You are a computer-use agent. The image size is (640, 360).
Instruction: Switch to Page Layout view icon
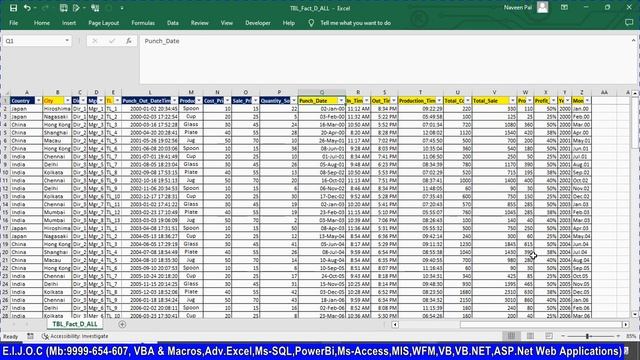(530, 336)
